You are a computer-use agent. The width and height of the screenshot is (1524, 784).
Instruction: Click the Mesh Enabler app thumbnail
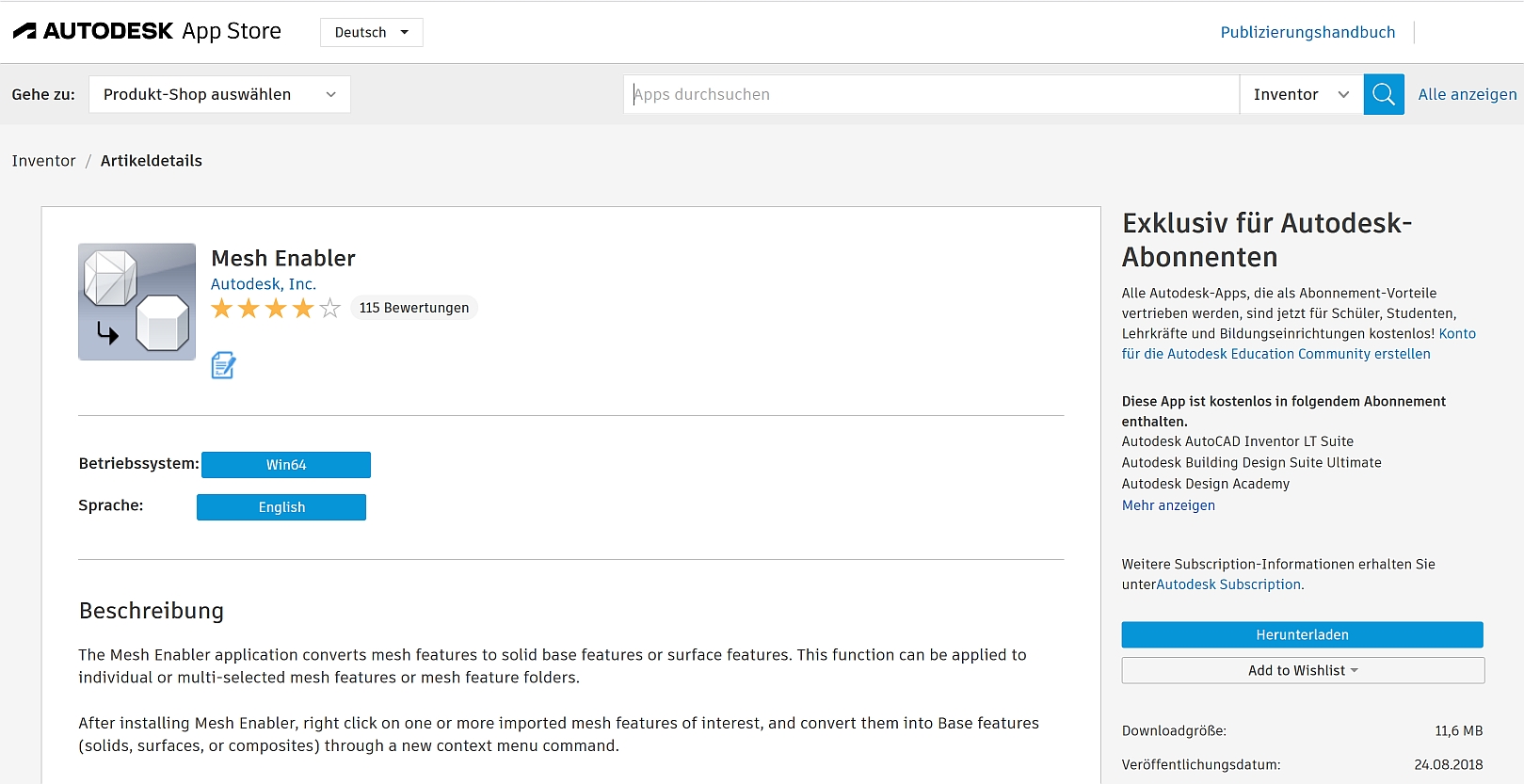point(137,302)
